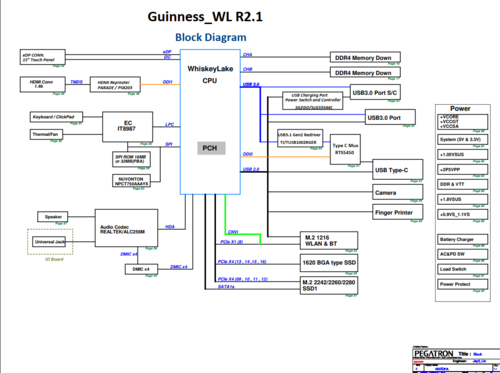The height and width of the screenshot is (373, 500).
Task: Select the "LPC" bus label
Action: [169, 124]
